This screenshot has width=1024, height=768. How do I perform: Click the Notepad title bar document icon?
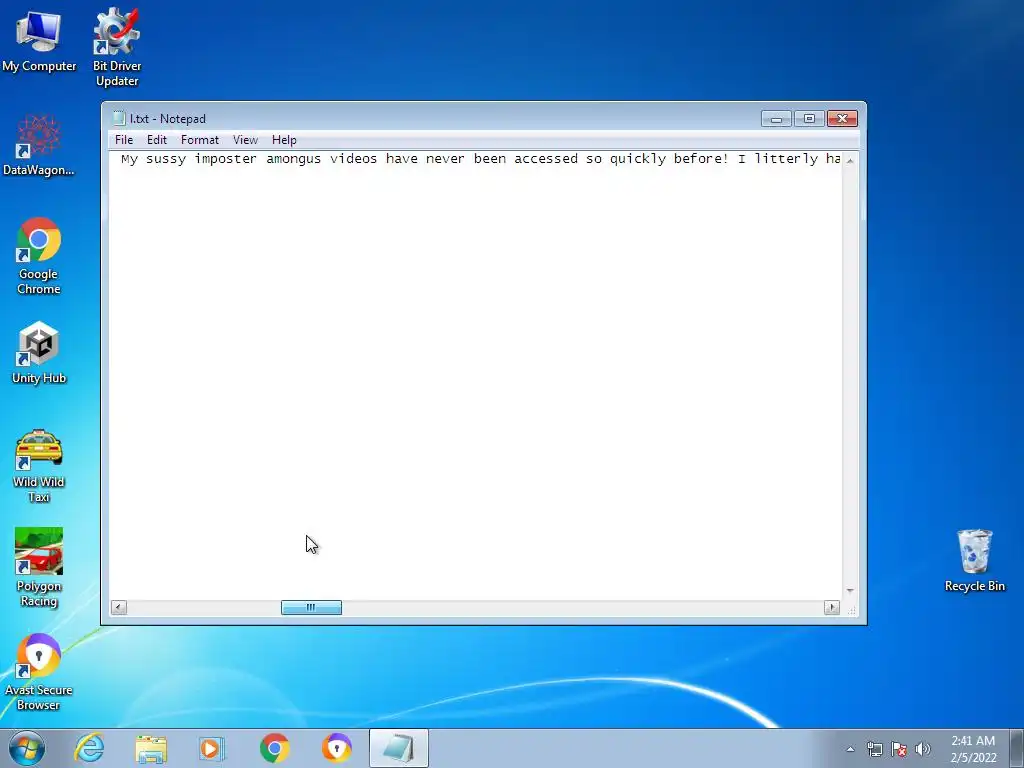119,118
